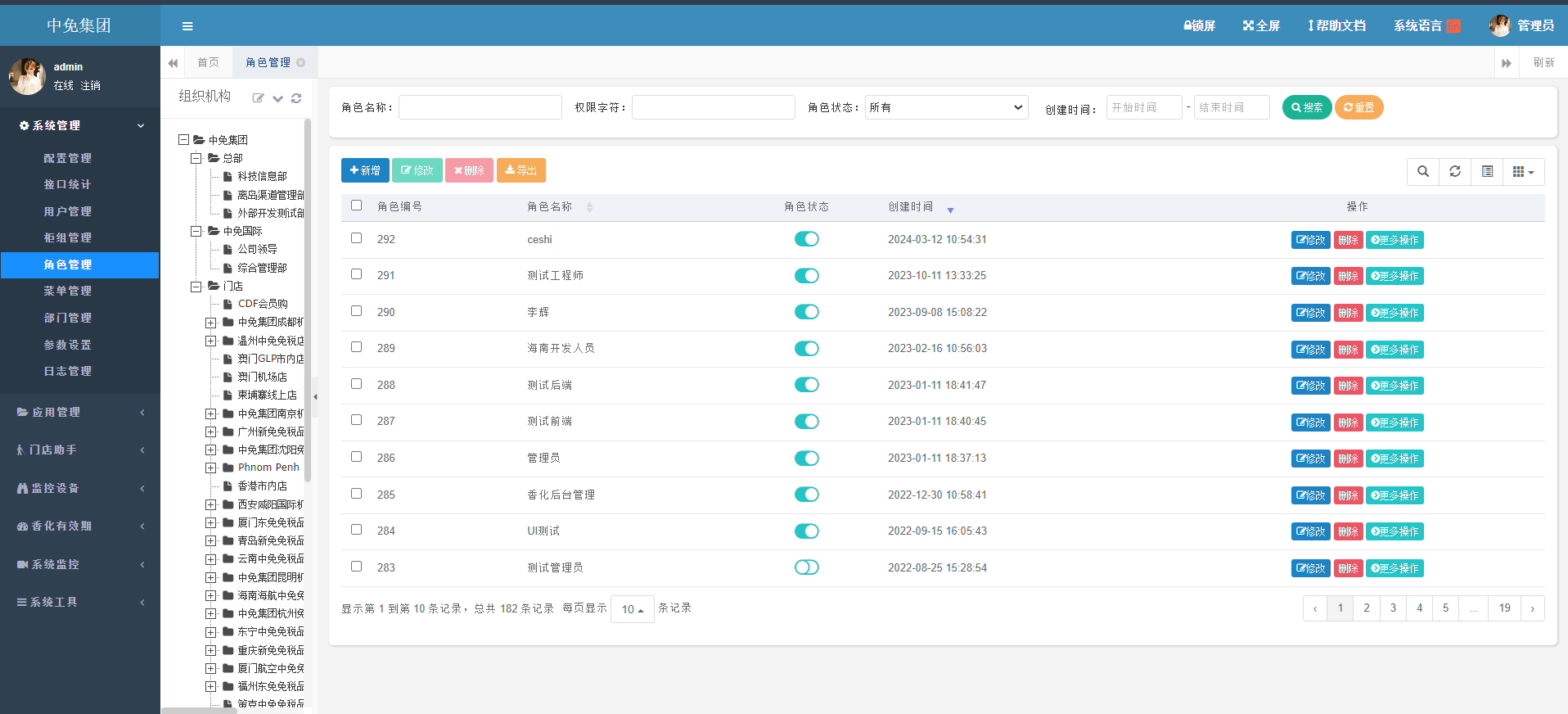Switch to the 首页 tab
Image resolution: width=1568 pixels, height=714 pixels.
coord(208,62)
